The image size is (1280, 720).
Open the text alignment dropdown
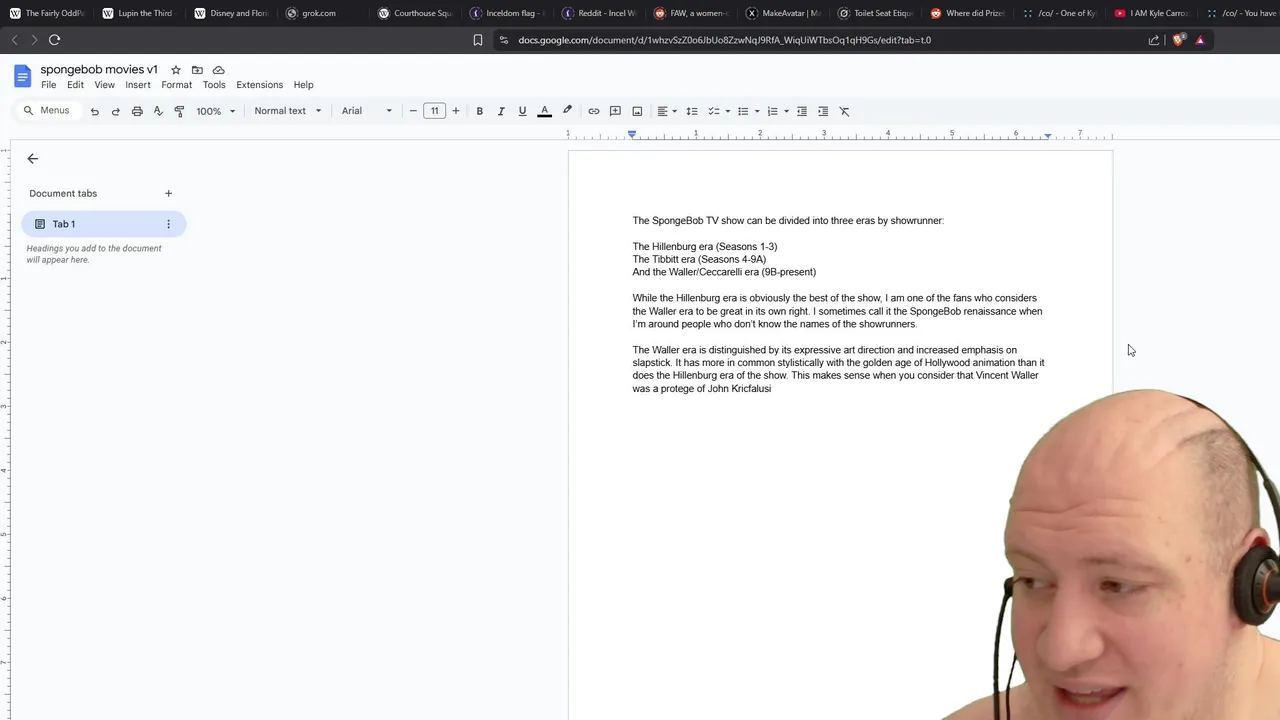(667, 111)
